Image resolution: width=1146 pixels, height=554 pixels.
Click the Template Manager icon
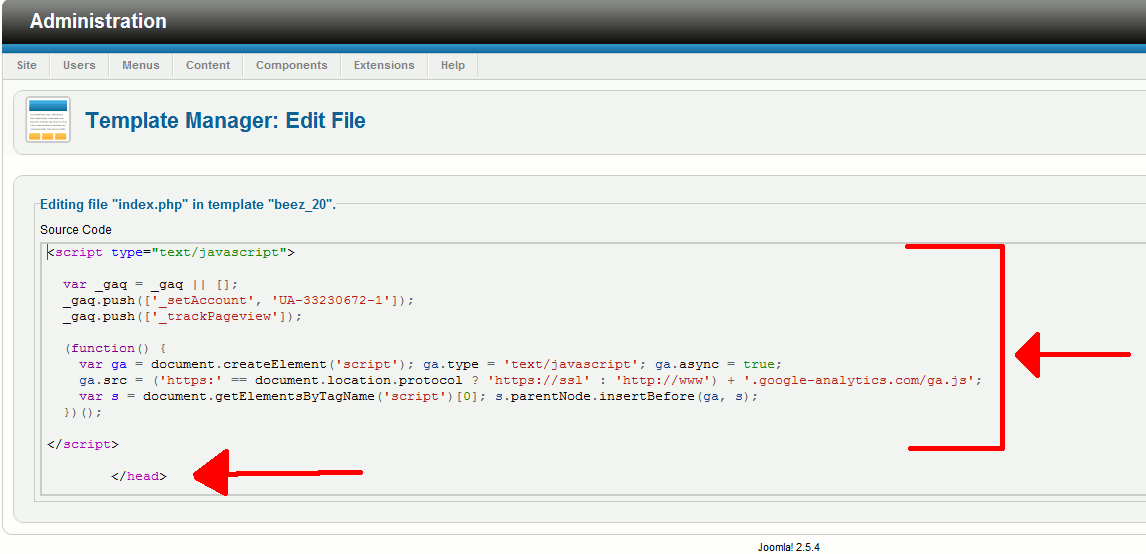pos(48,120)
